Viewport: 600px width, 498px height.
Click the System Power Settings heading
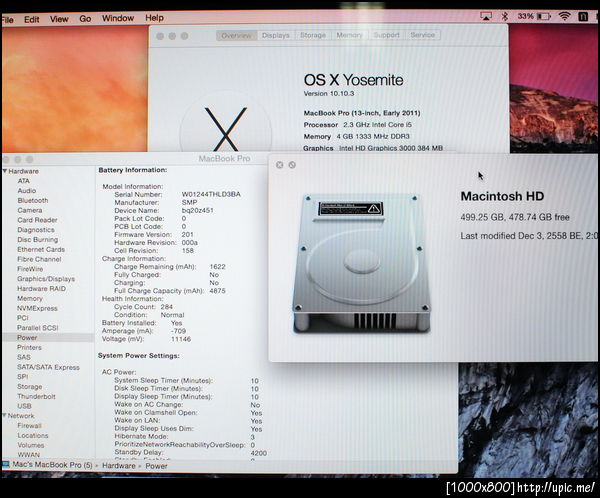pos(138,356)
